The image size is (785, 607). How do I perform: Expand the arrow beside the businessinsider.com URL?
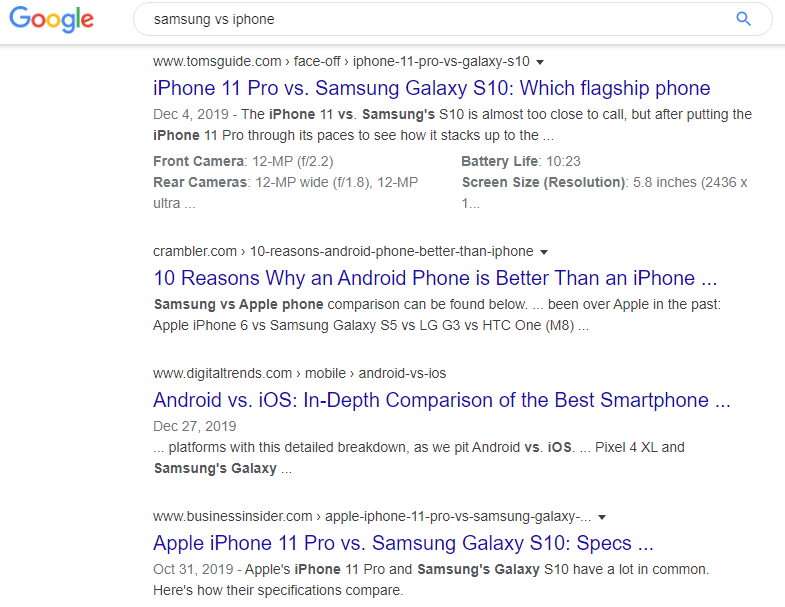point(602,518)
